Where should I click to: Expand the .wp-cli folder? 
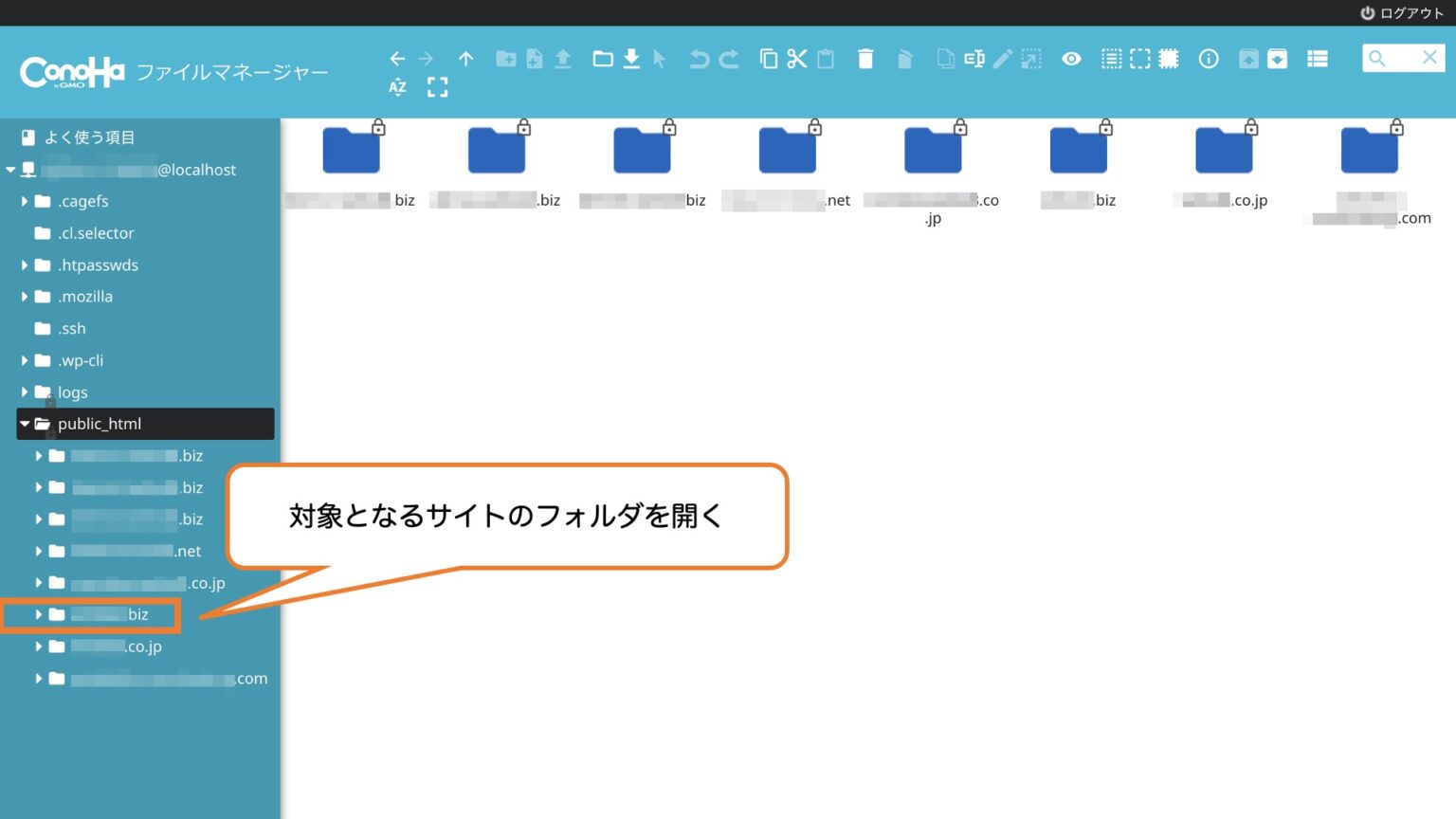[24, 360]
